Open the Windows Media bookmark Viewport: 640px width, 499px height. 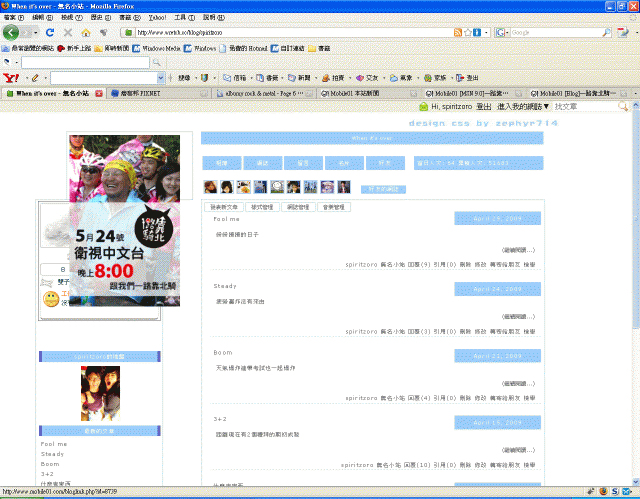click(157, 48)
